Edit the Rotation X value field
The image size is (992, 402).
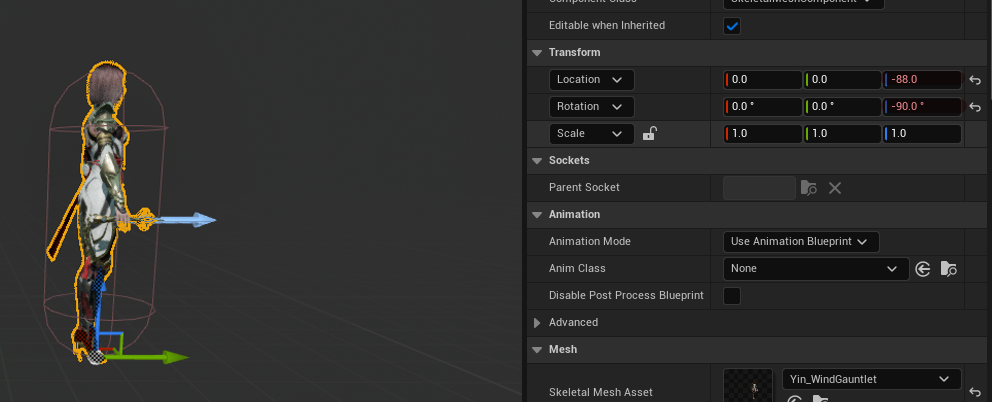tap(763, 107)
